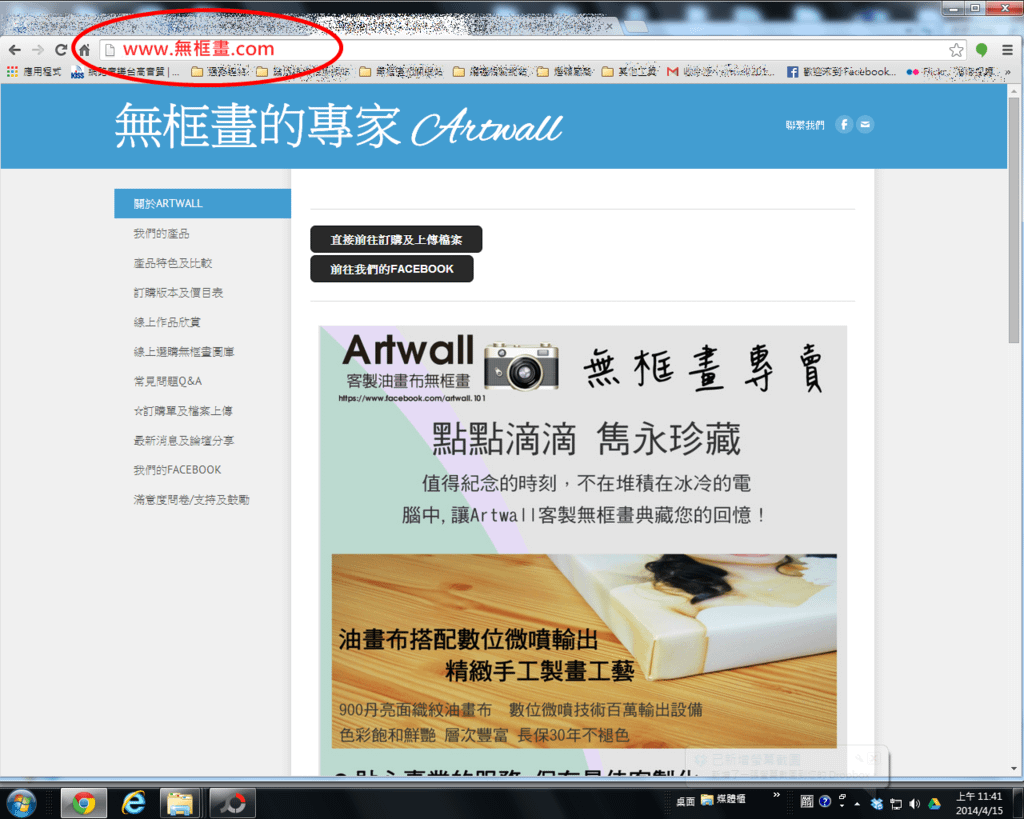1024x819 pixels.
Task: Click the green extension icon in toolbar
Action: (981, 50)
